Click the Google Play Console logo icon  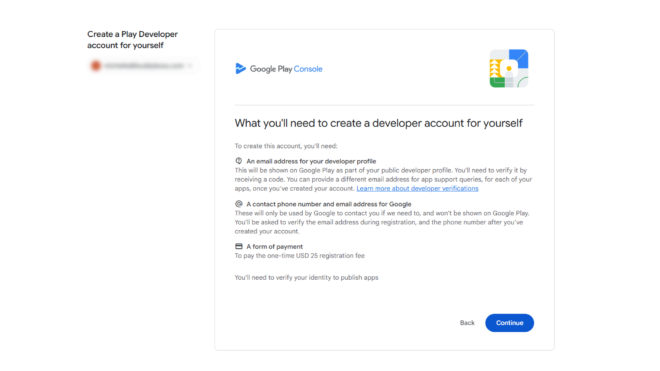[x=240, y=68]
